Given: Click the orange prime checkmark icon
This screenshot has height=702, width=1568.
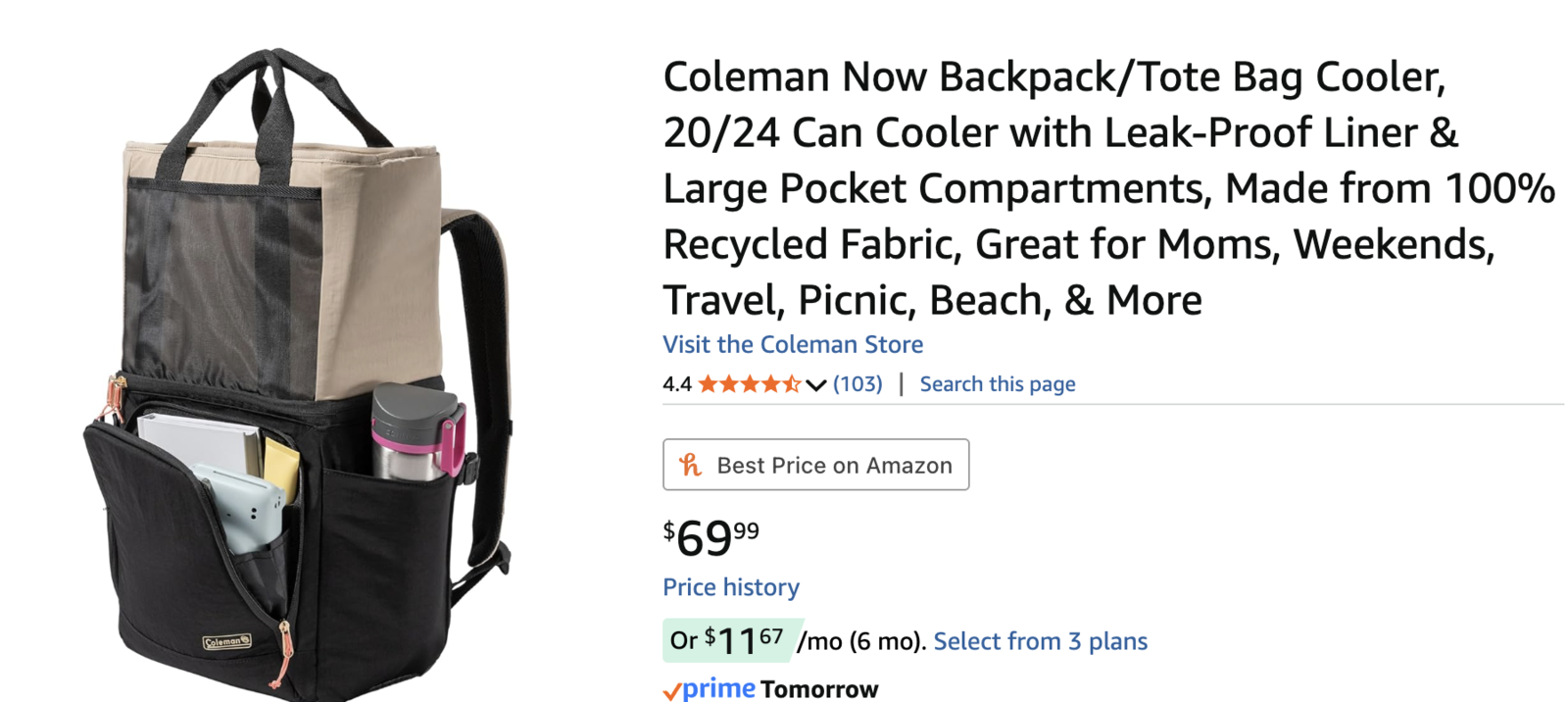Looking at the screenshot, I should (672, 692).
